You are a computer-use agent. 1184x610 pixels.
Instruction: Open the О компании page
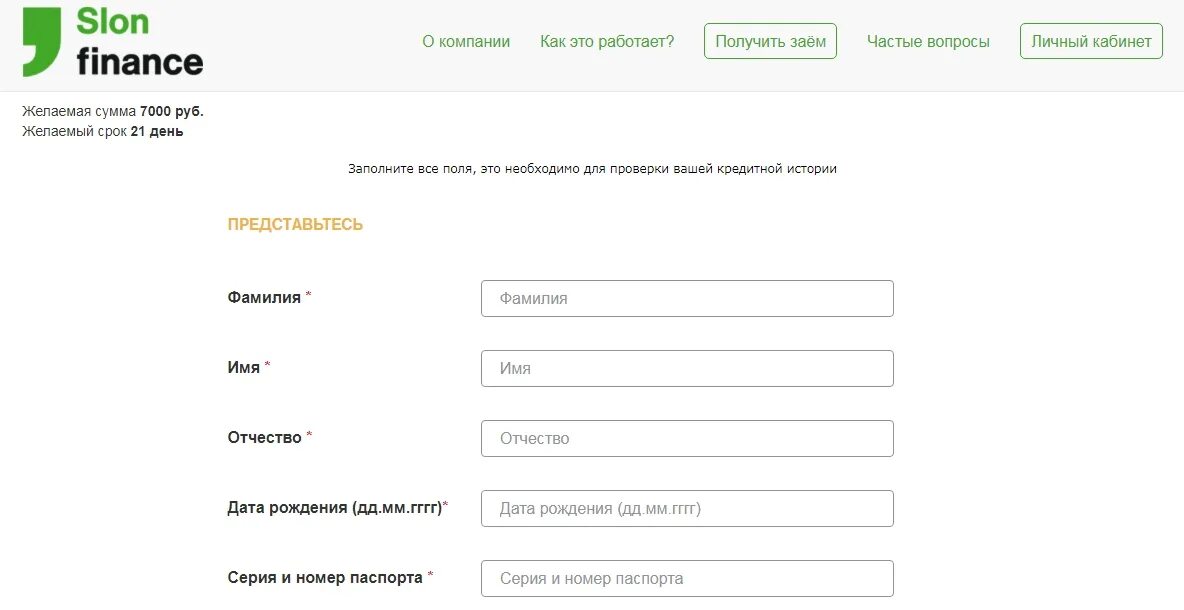[466, 42]
